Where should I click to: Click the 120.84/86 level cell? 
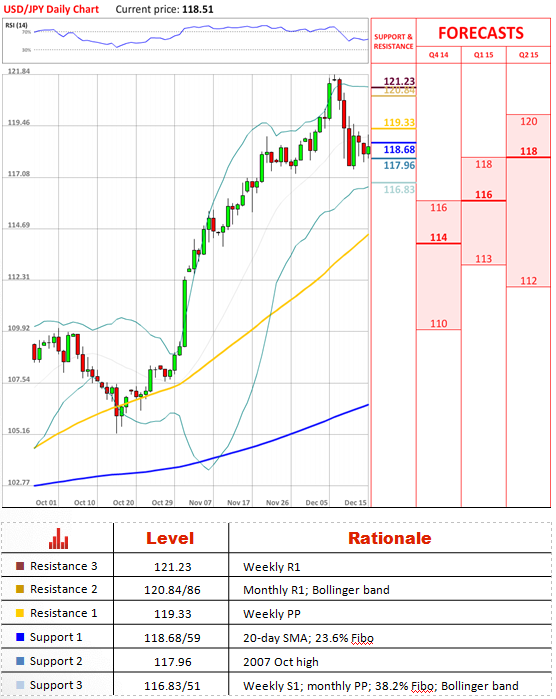[x=172, y=590]
